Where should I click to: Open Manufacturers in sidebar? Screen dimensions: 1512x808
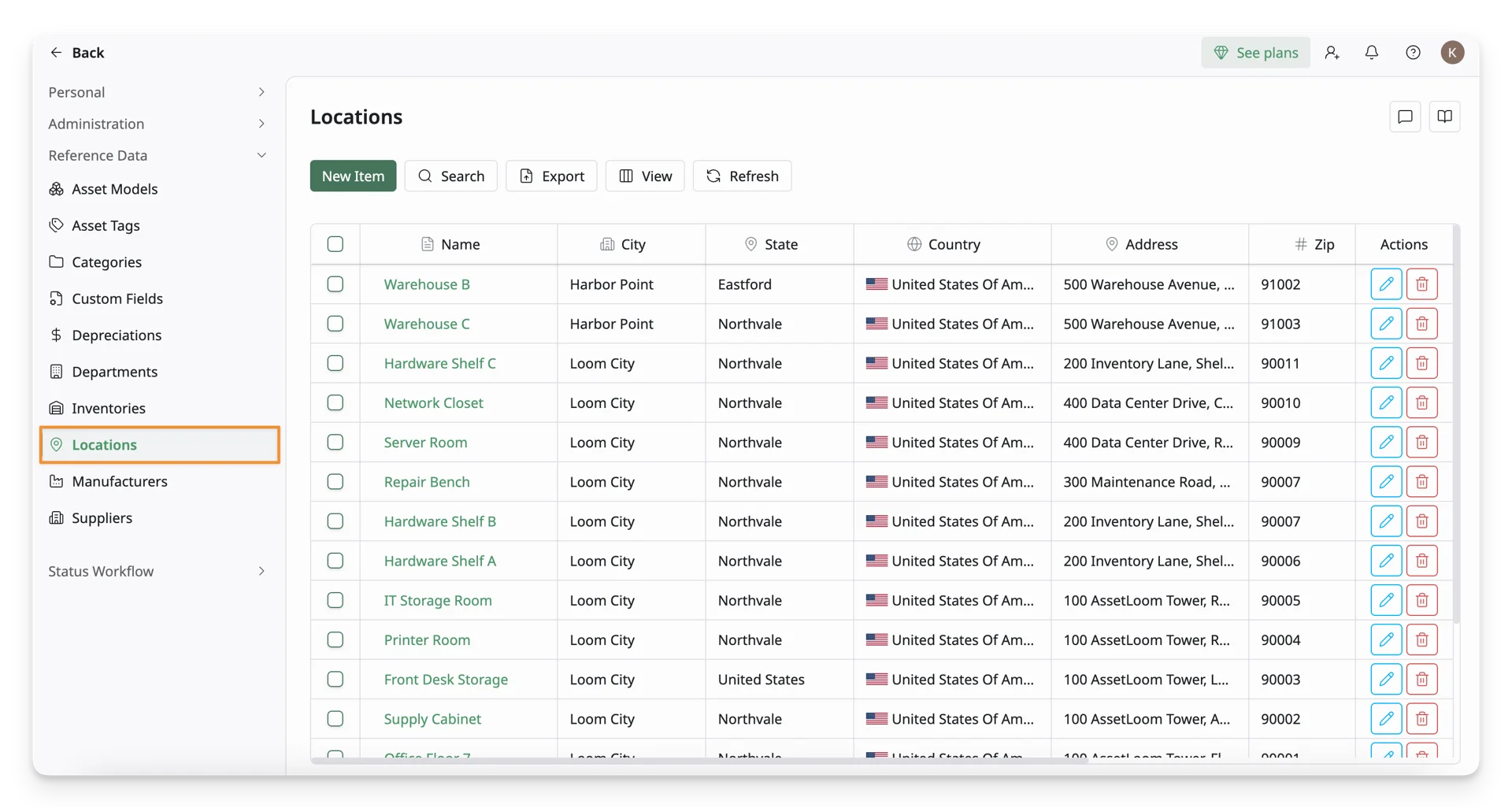[x=120, y=481]
